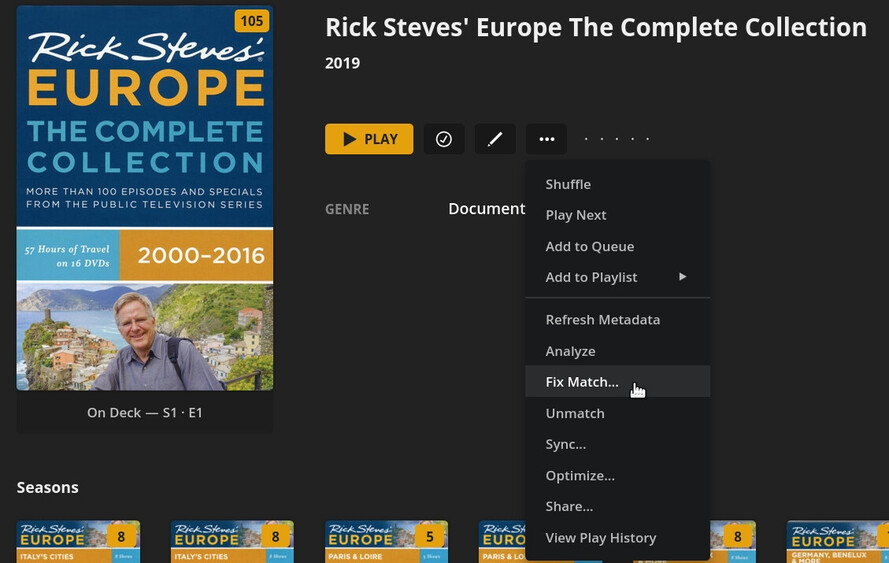Choose Share… from the menu
This screenshot has height=563, width=889.
click(617, 506)
